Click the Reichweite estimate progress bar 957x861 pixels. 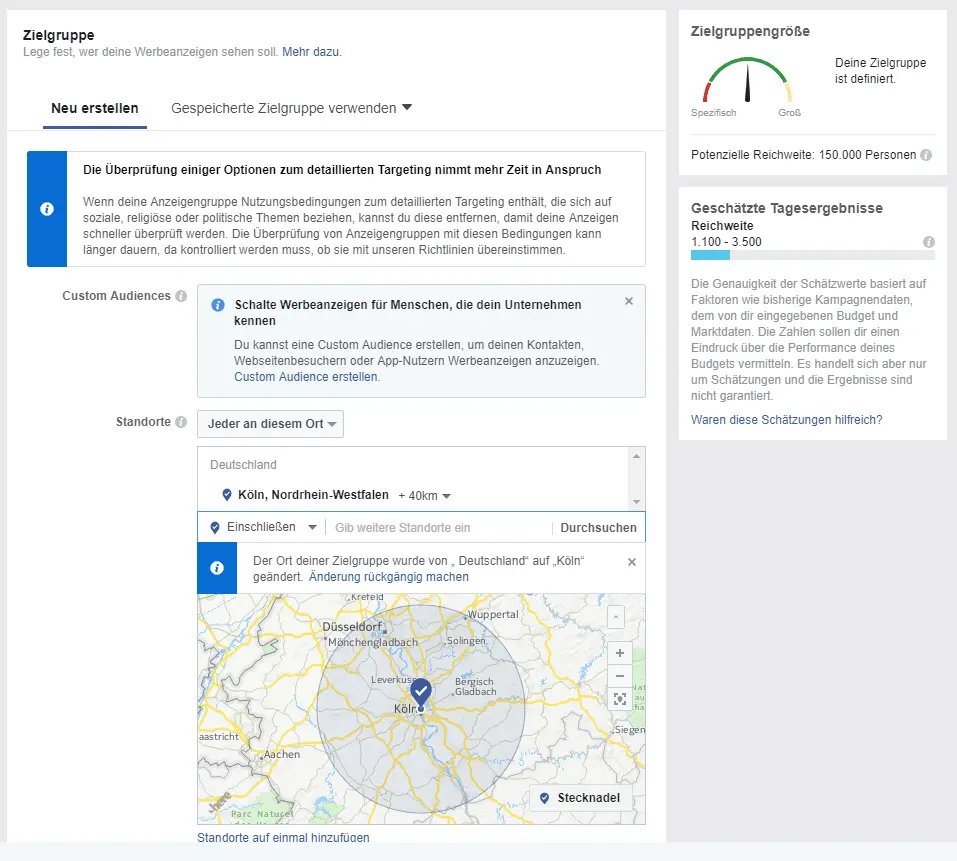pos(812,255)
